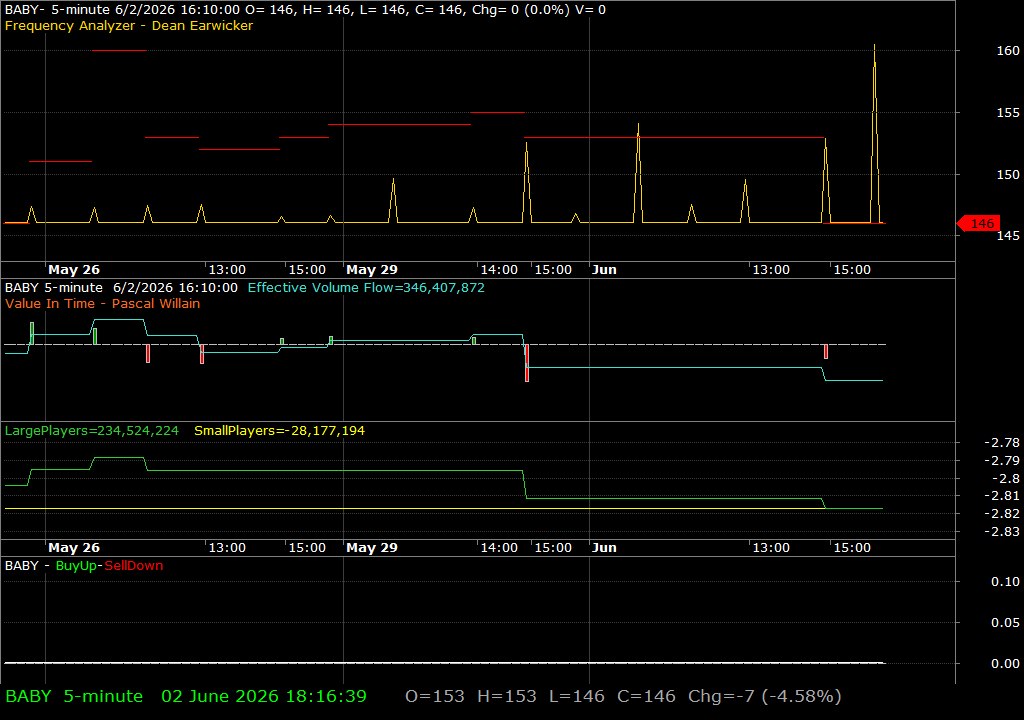Click the '02 June 2026 18:16:39' timestamp
The image size is (1024, 720).
[264, 696]
